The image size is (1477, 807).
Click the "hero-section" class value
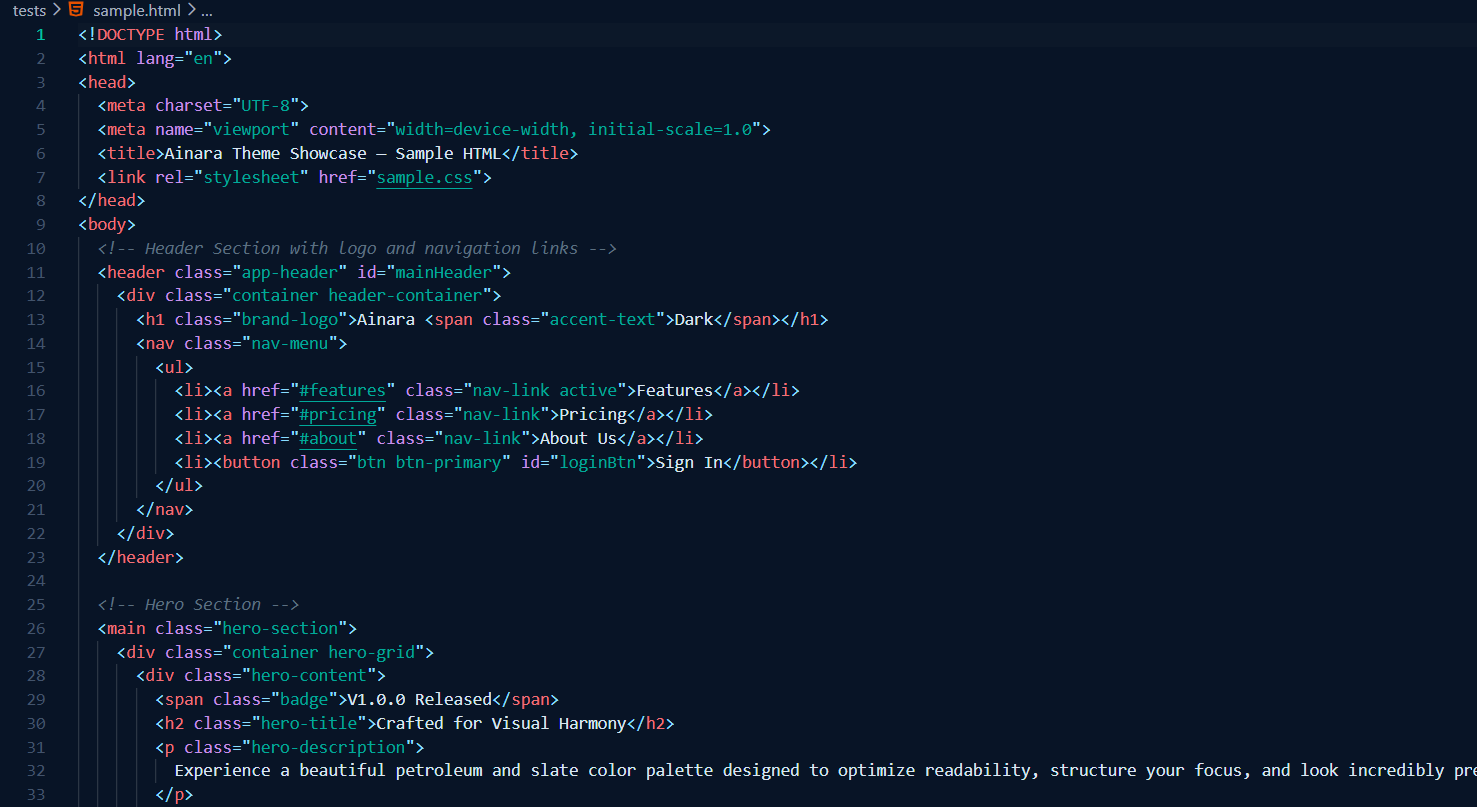point(280,628)
